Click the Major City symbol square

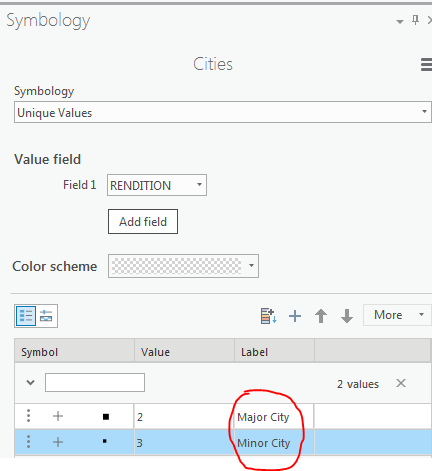106,417
